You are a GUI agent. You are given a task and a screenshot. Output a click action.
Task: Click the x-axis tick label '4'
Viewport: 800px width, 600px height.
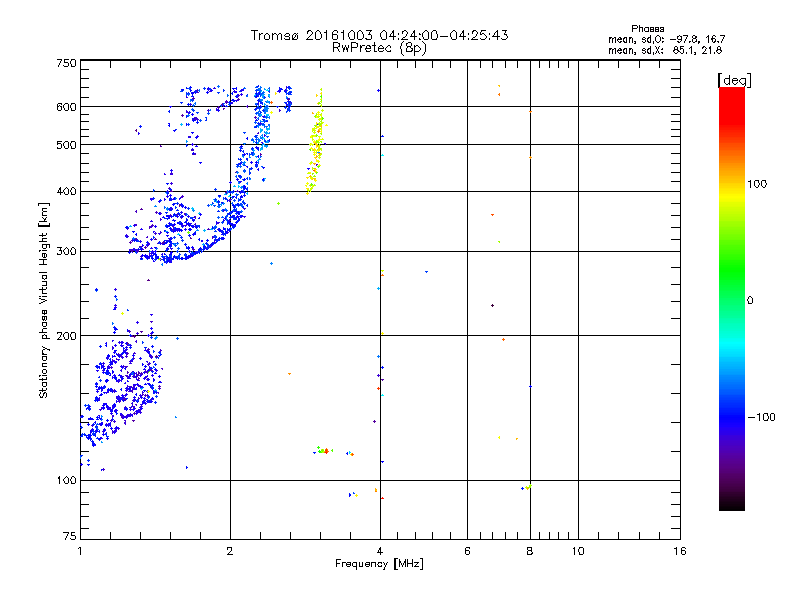coord(380,551)
